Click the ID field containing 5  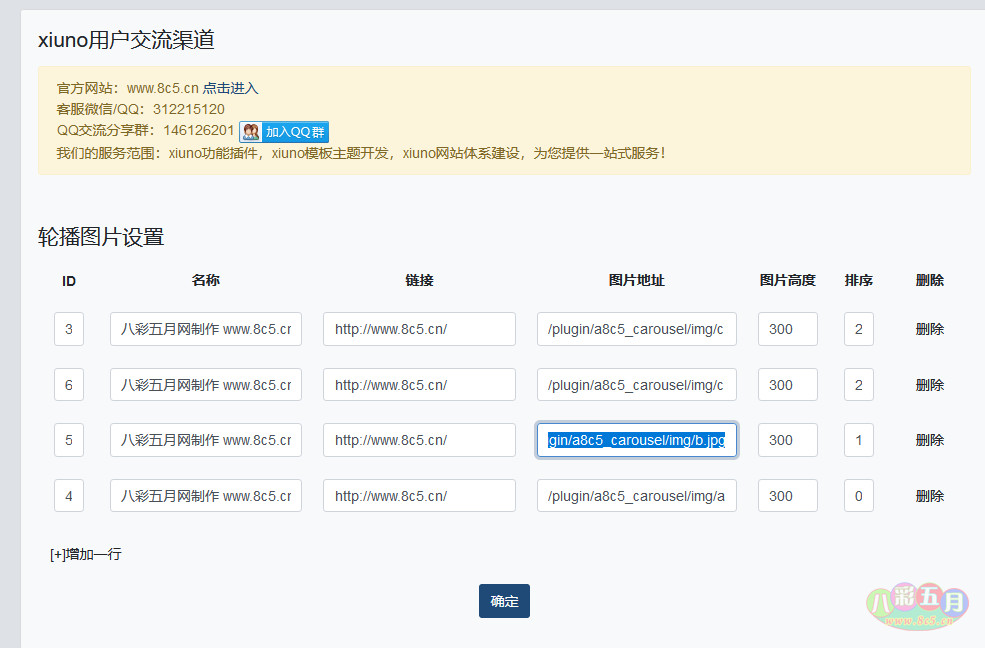[x=69, y=440]
